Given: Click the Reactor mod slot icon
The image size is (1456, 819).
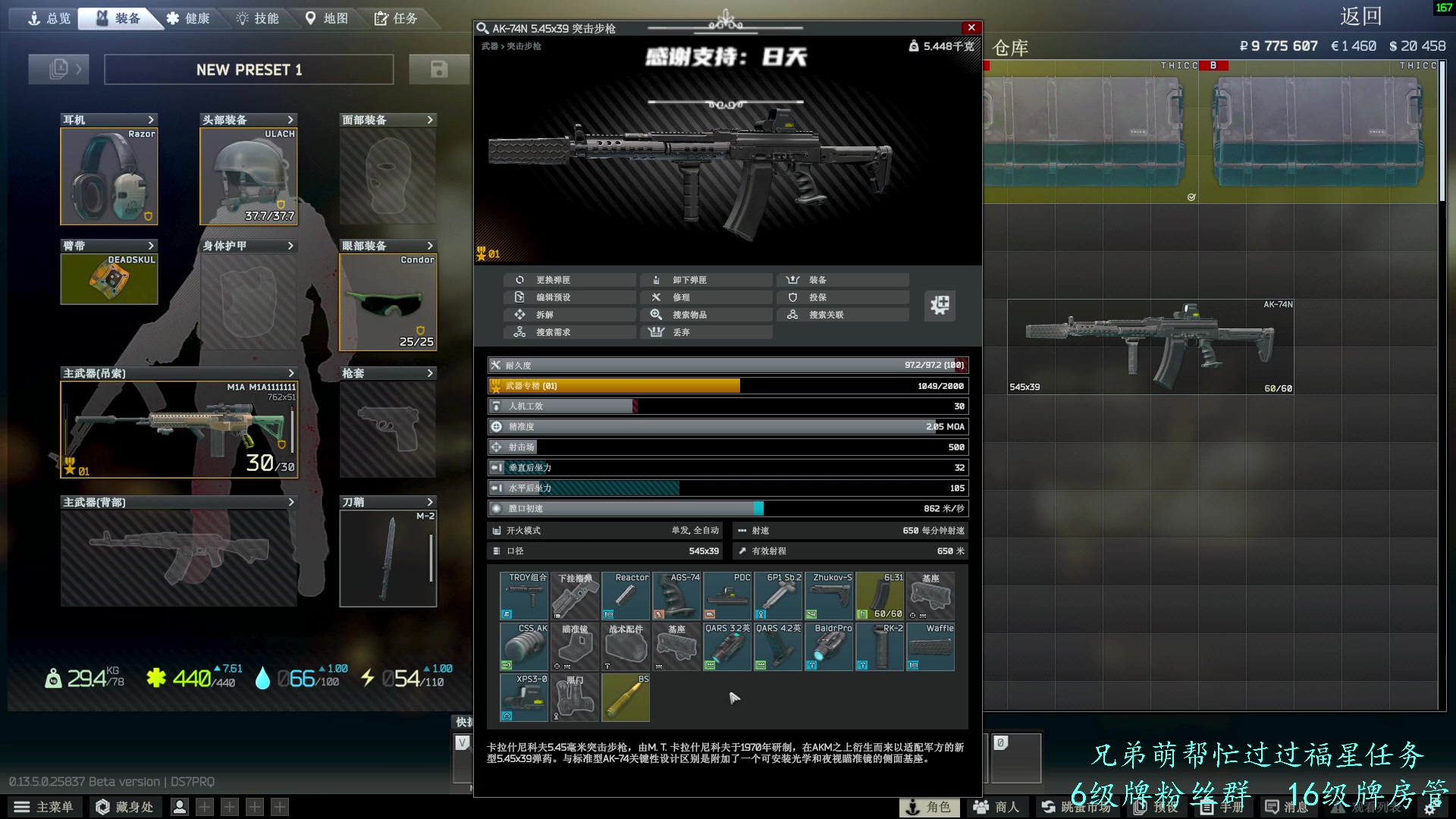Looking at the screenshot, I should coord(626,596).
